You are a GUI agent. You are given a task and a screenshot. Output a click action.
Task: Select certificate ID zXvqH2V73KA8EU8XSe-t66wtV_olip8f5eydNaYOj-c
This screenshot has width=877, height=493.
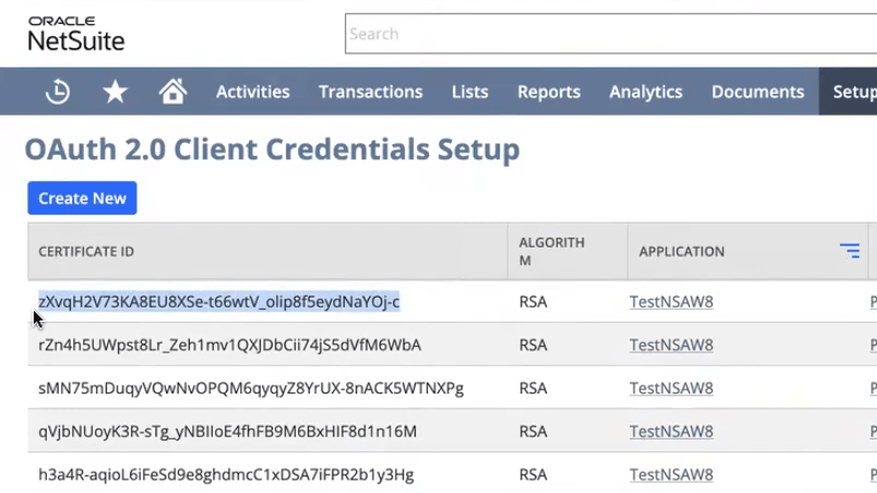pyautogui.click(x=219, y=302)
